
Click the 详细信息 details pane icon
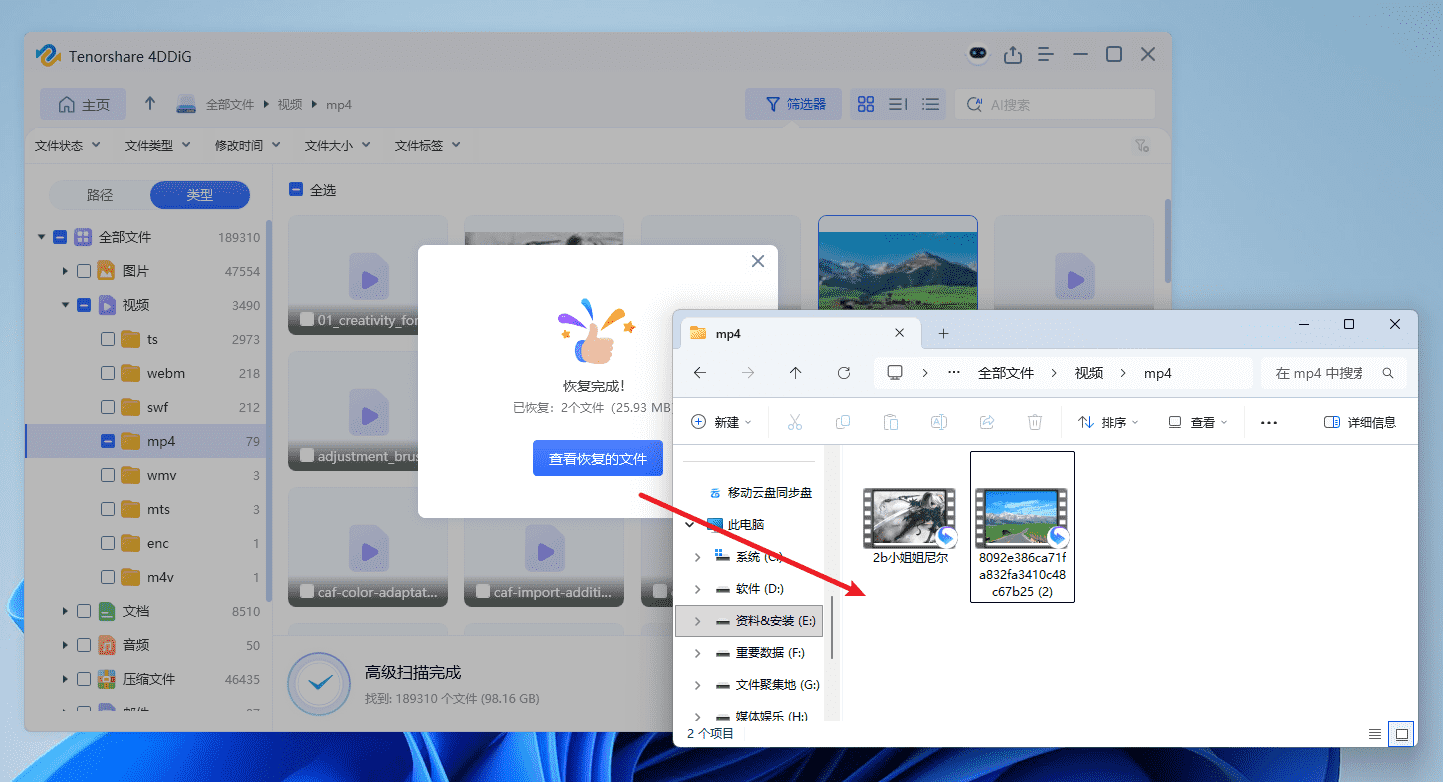tap(1359, 422)
